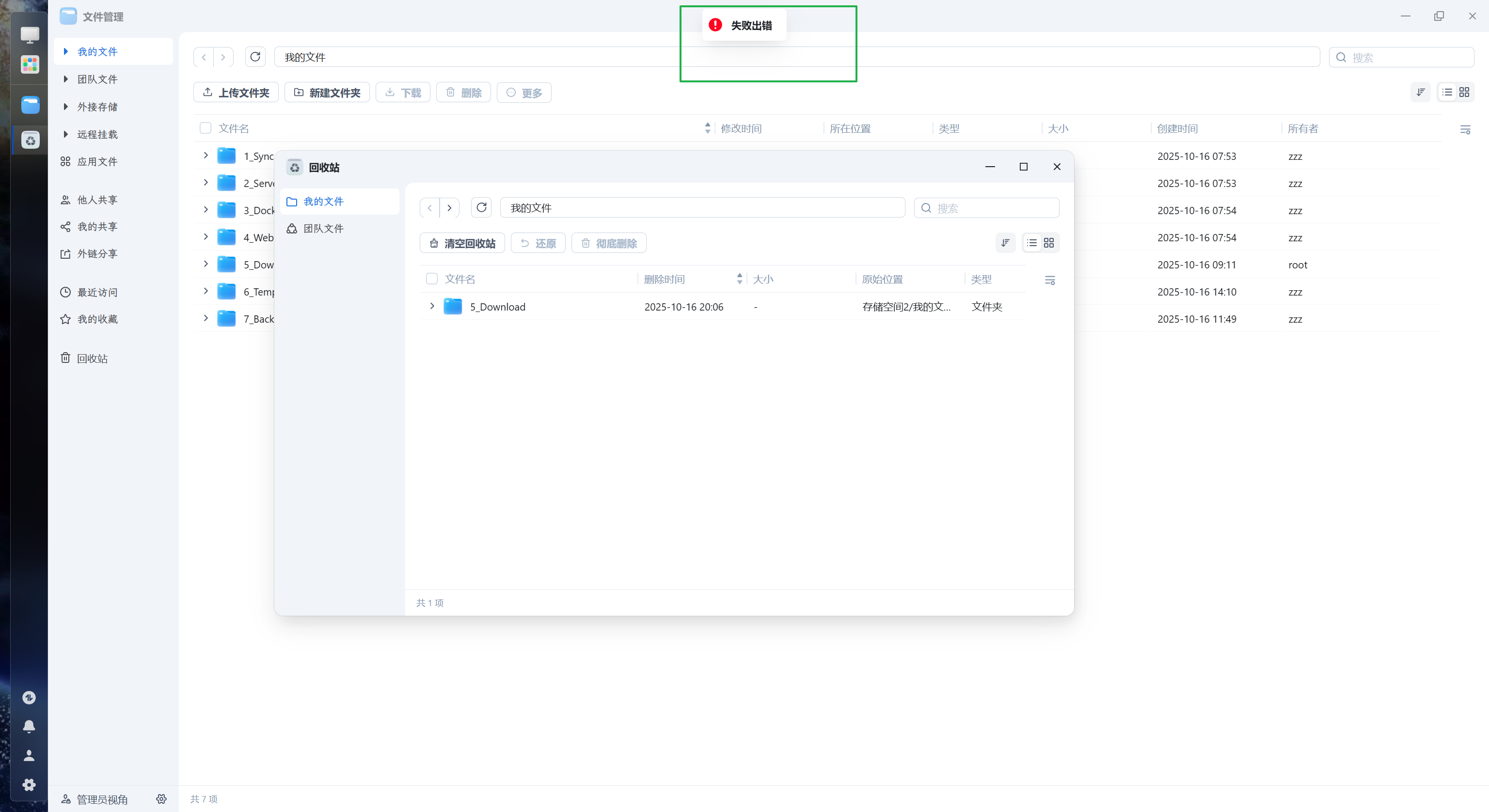1489x812 pixels.
Task: Expand the 5_Download folder in recycle bin
Action: coord(432,306)
